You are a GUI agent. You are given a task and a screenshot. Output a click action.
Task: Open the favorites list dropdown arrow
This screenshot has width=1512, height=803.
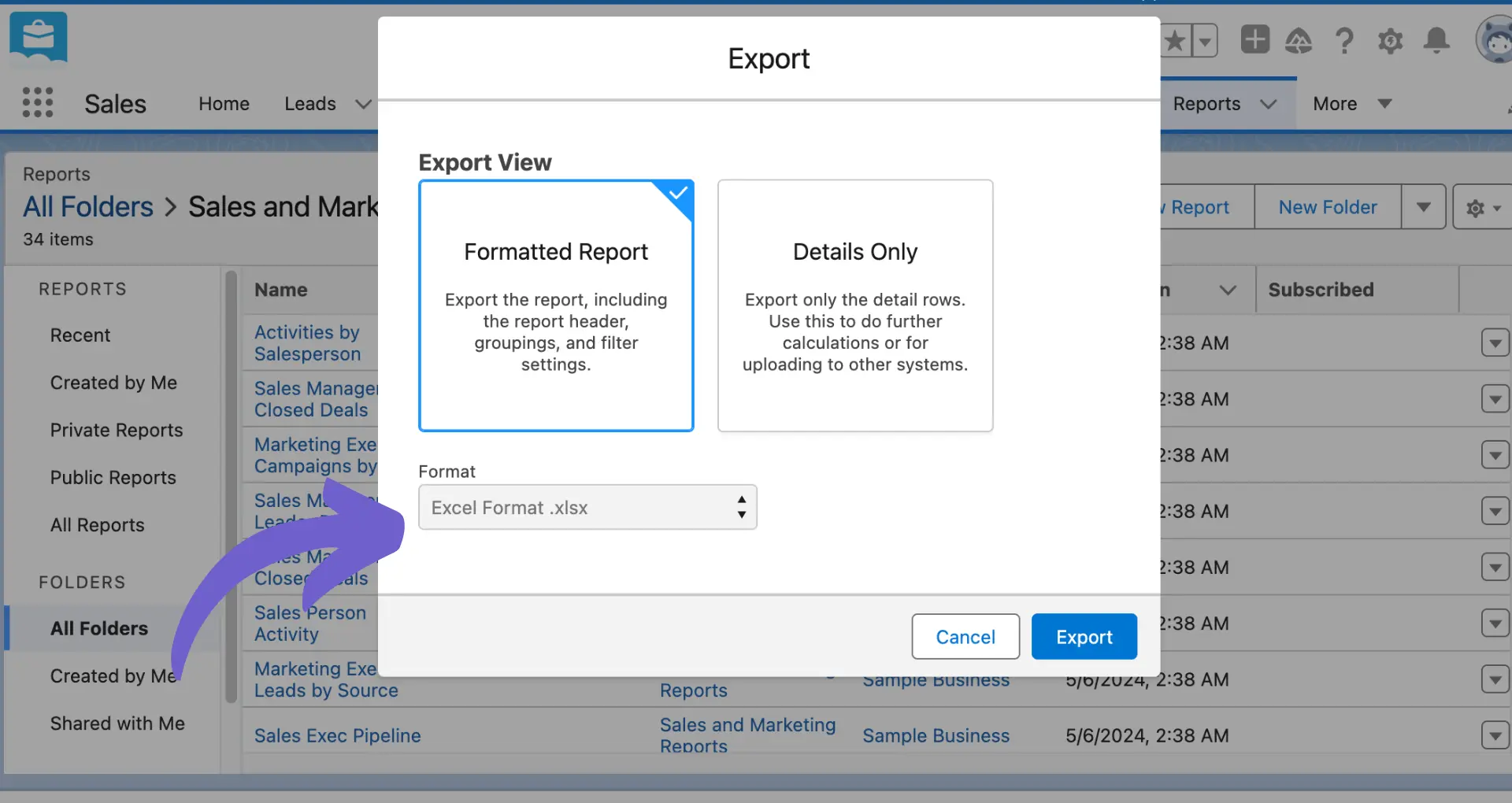(x=1205, y=40)
